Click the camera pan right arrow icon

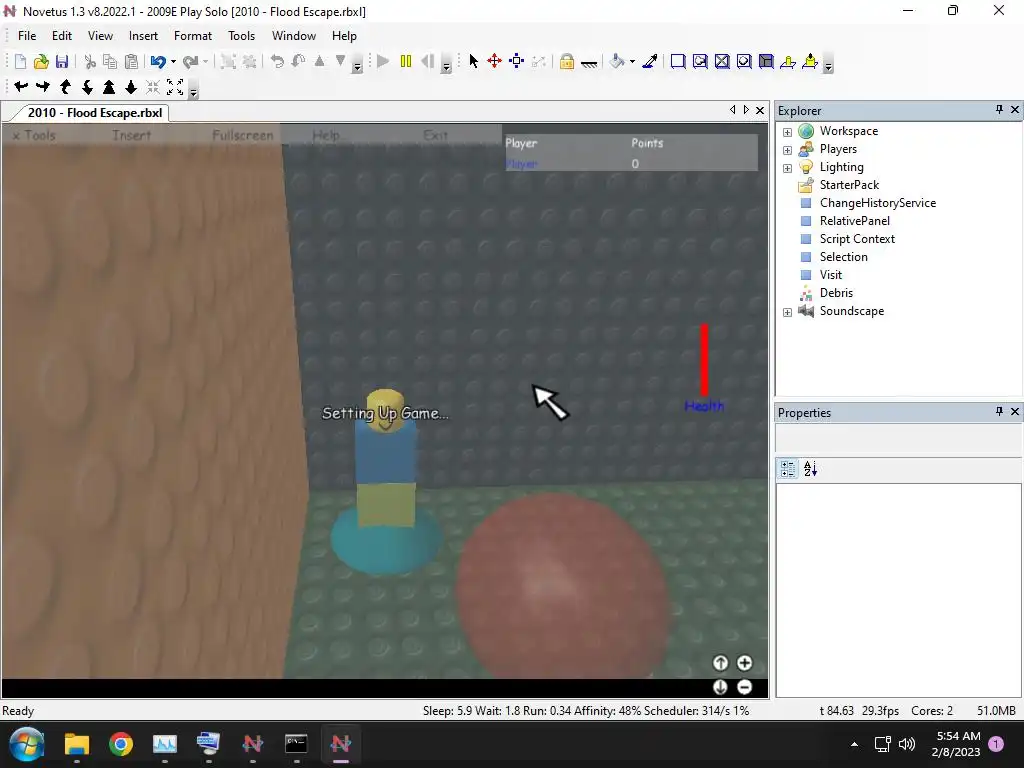click(x=43, y=86)
